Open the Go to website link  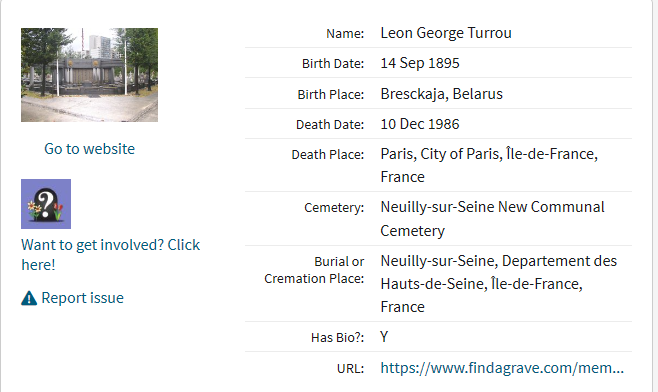coord(89,149)
